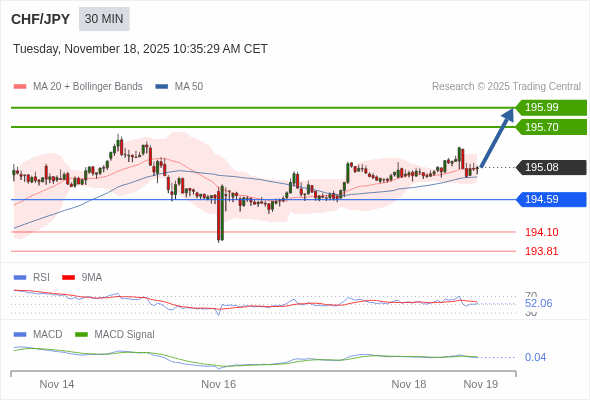Screen dimensions: 590x400
Task: Click the MA 50 blue legend swatch
Action: click(x=162, y=87)
